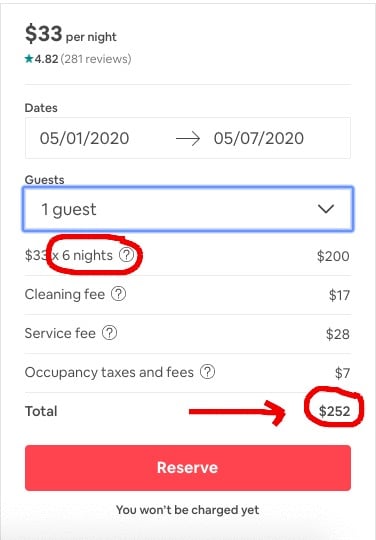Select the check-in date 05/01/2020
376x540 pixels.
pos(84,138)
